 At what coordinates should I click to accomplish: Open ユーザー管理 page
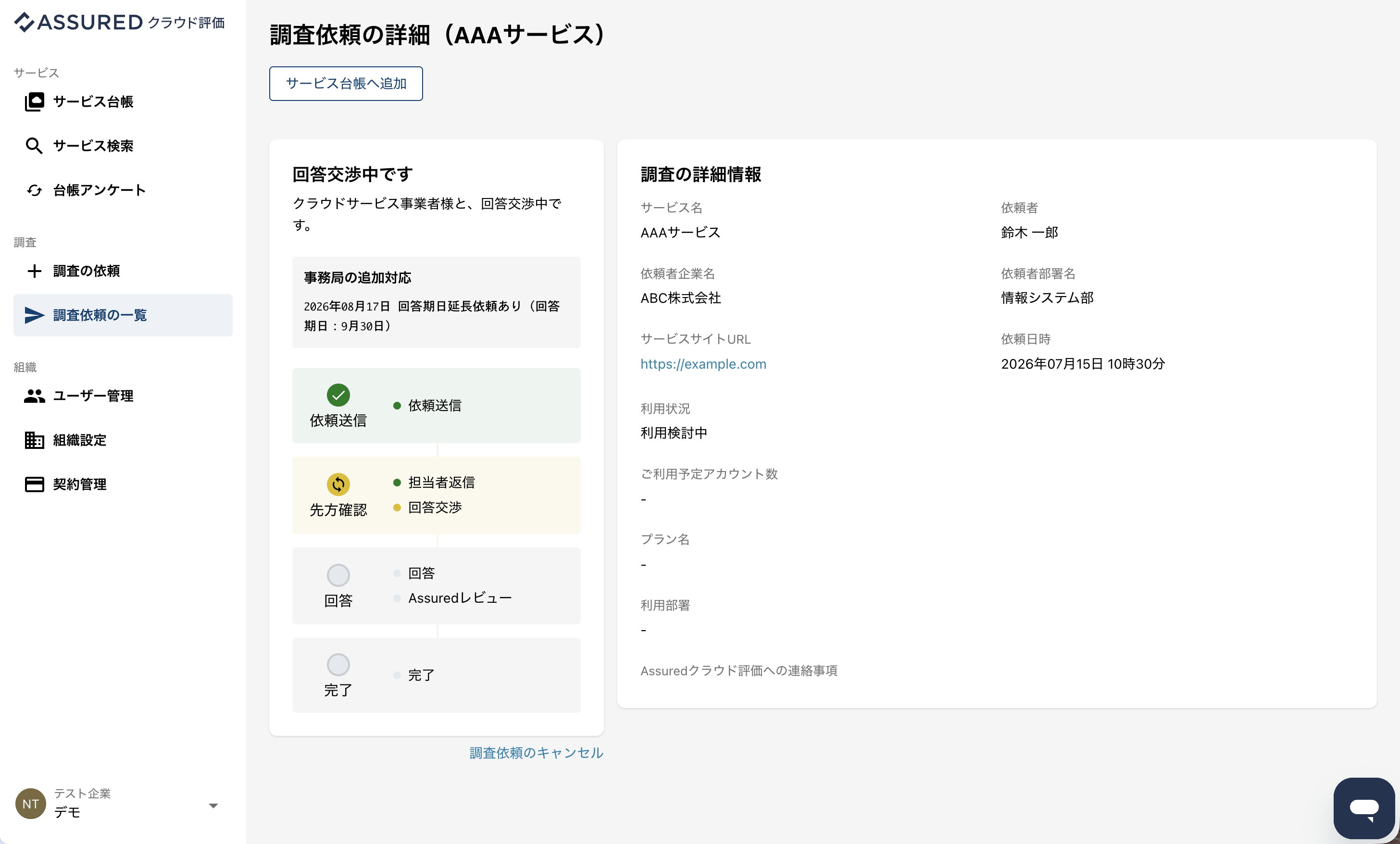click(123, 396)
